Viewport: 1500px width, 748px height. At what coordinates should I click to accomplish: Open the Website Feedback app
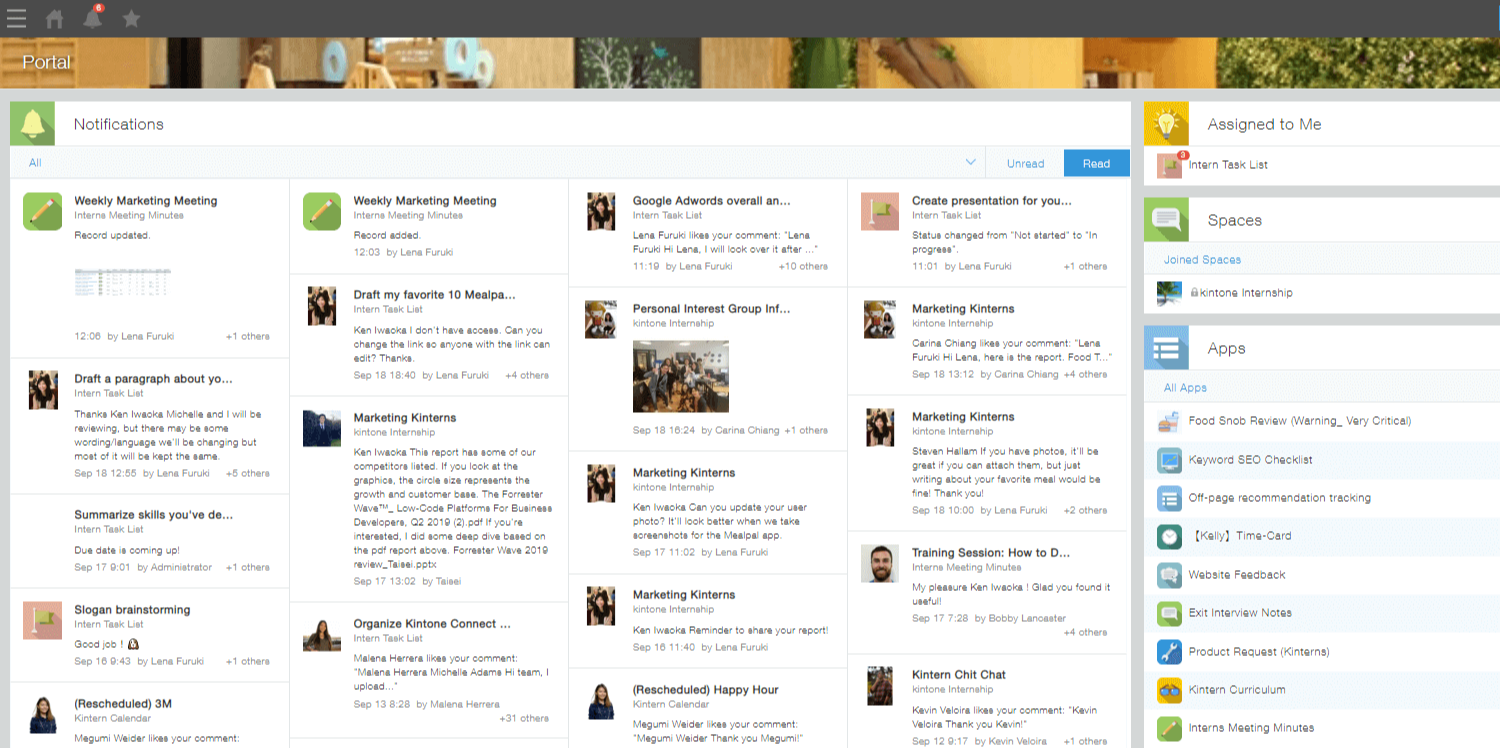(x=1236, y=575)
